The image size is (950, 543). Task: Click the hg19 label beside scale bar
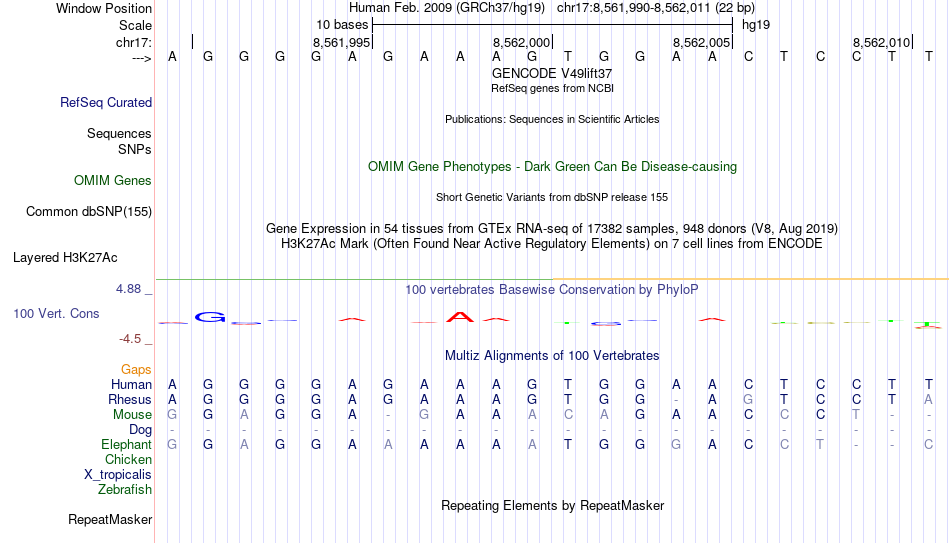click(756, 25)
